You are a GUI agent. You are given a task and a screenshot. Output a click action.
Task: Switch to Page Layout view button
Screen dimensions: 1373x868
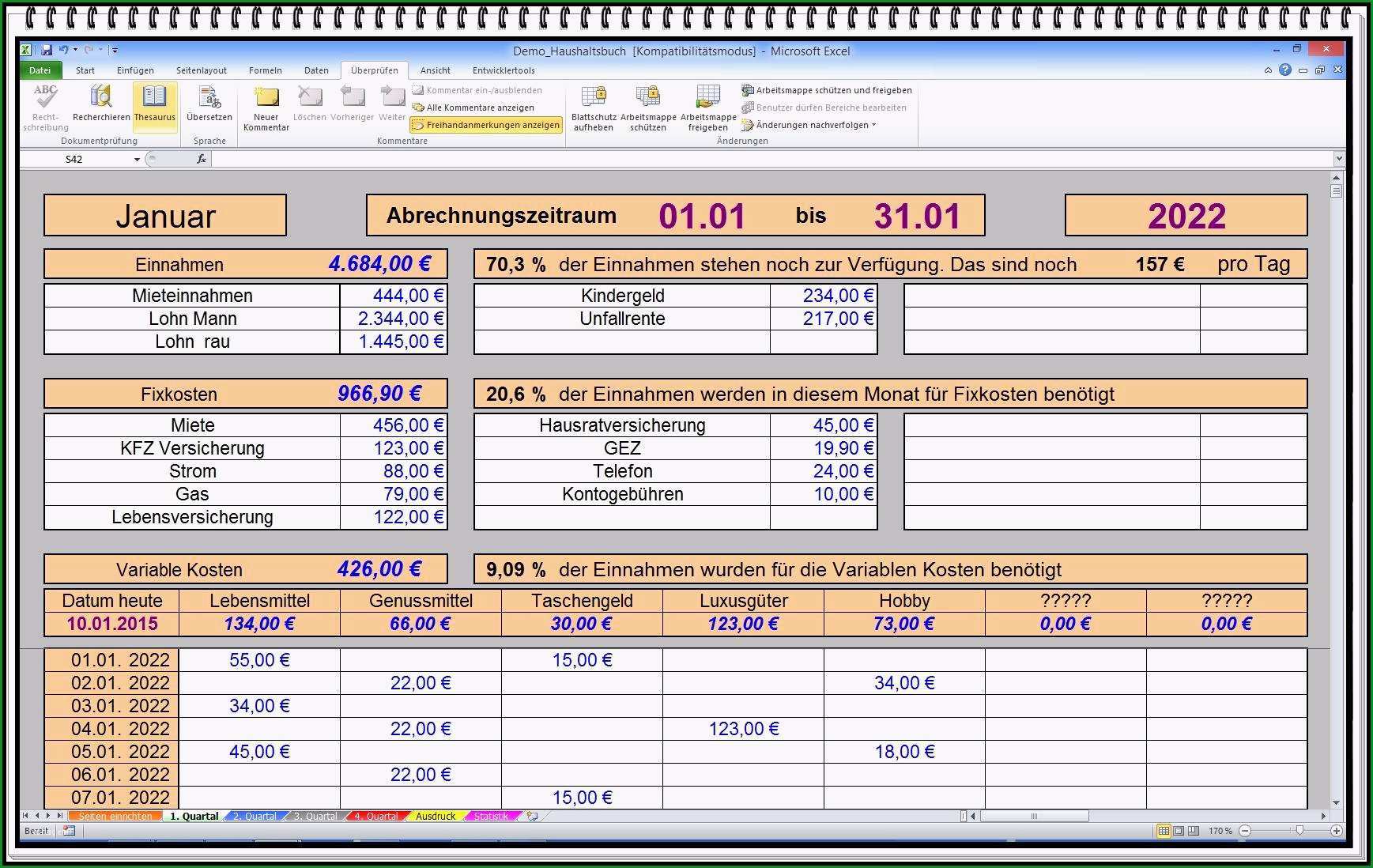tap(1179, 831)
